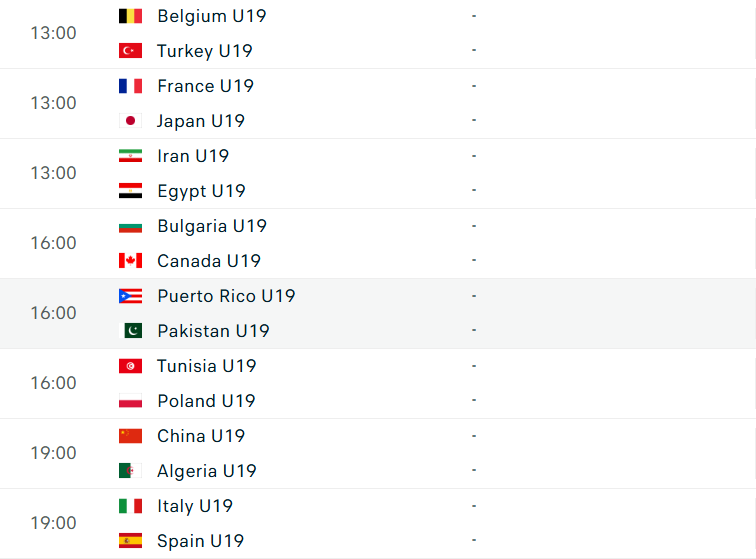
Task: Click the Pakistan flag icon
Action: coord(130,331)
